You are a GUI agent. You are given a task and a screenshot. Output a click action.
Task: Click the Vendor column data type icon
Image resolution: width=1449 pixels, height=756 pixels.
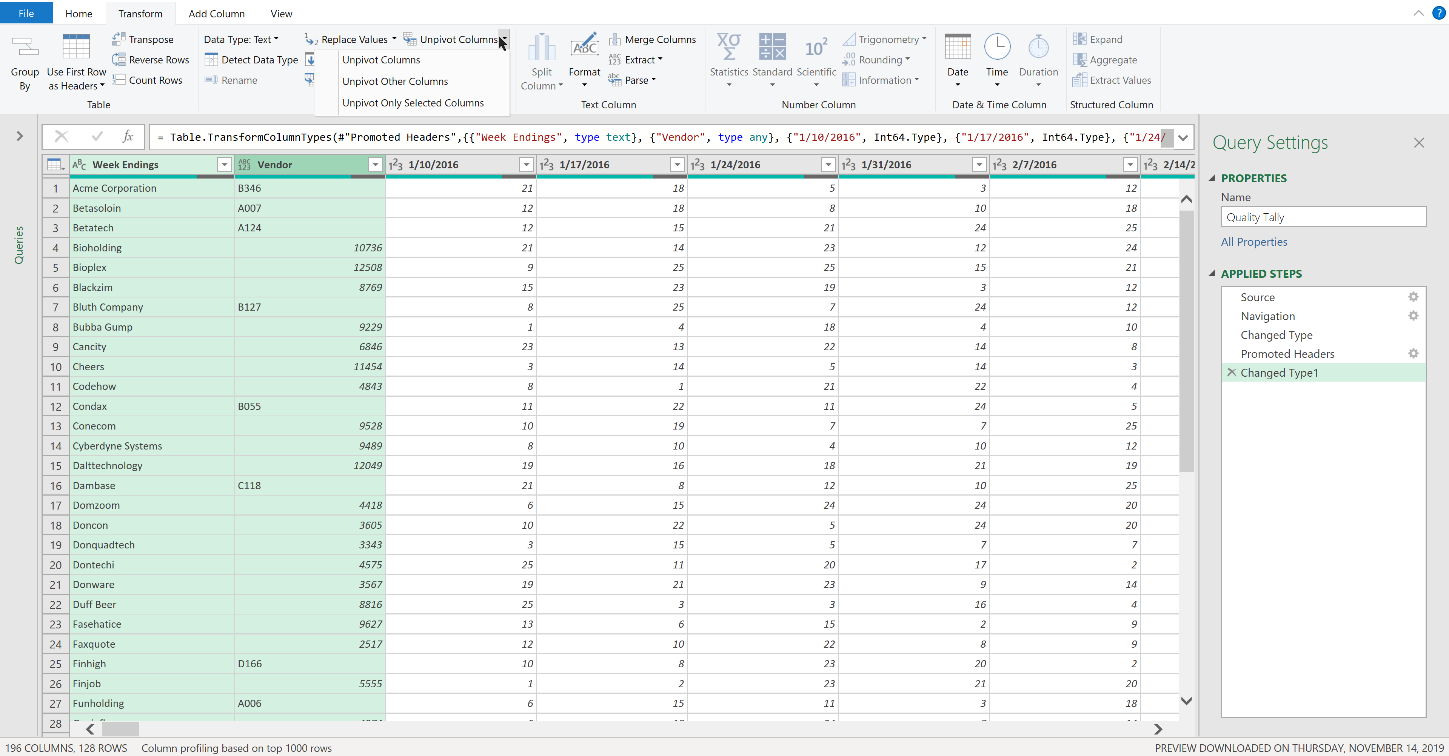[245, 165]
